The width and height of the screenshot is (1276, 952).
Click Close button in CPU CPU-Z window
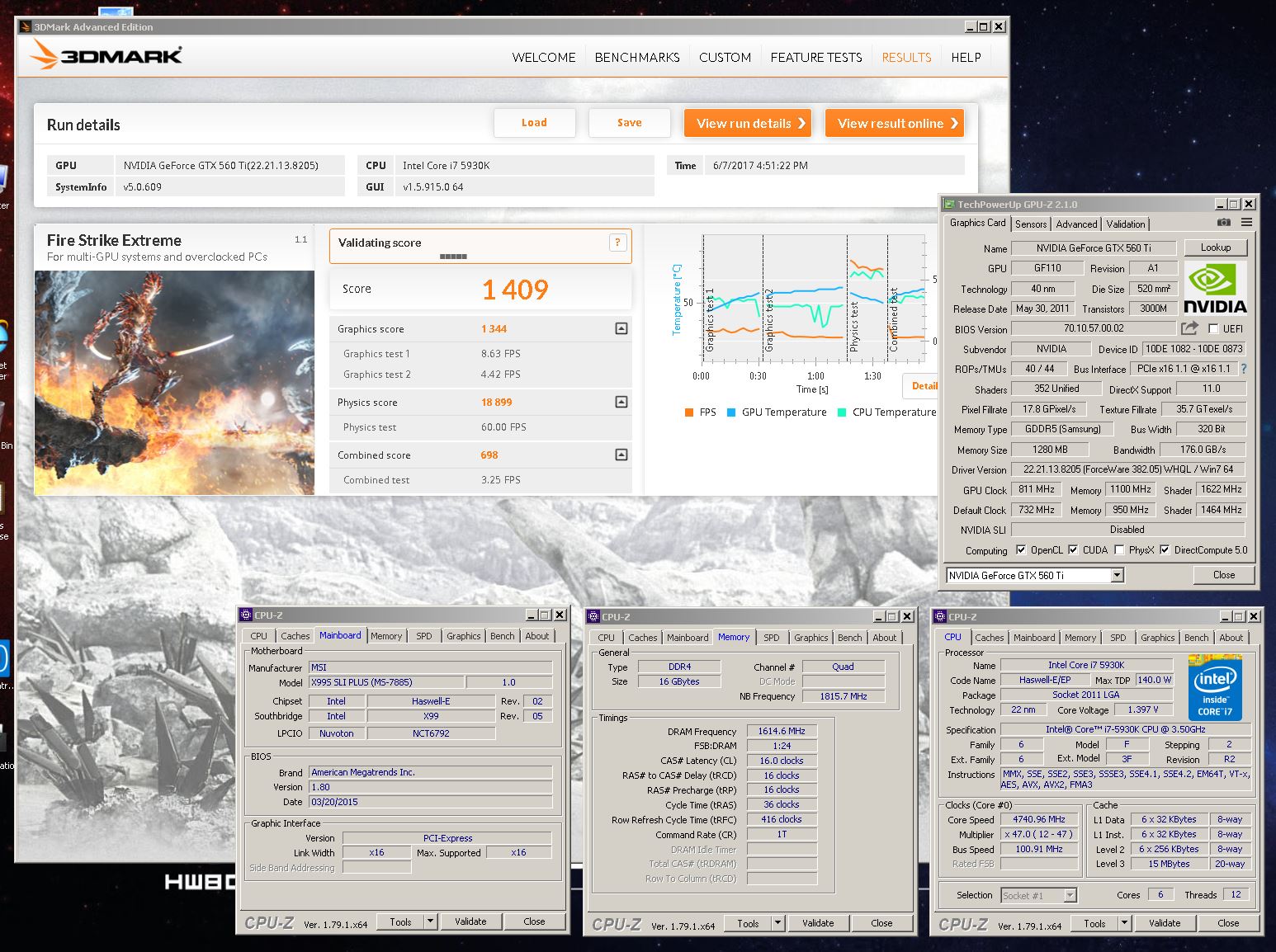(1228, 923)
